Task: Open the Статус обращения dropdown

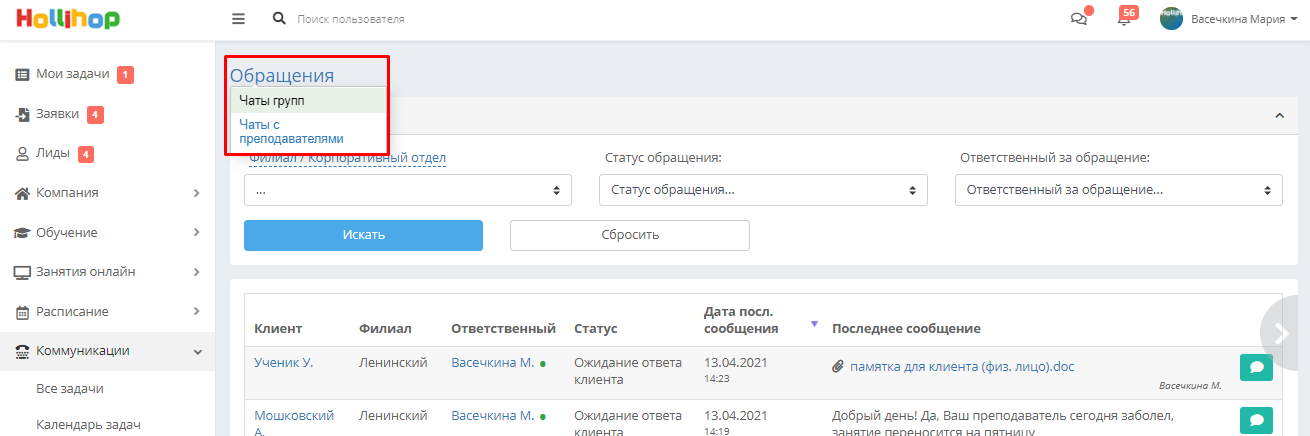Action: click(763, 190)
